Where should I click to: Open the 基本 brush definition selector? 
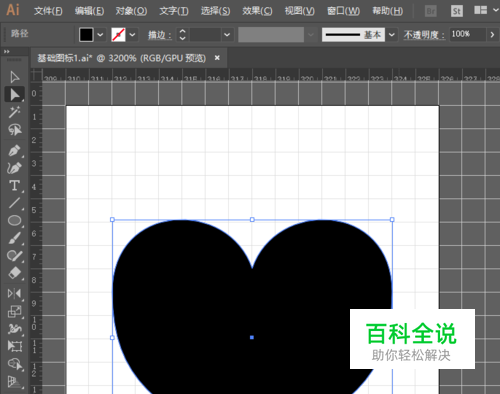pos(353,34)
